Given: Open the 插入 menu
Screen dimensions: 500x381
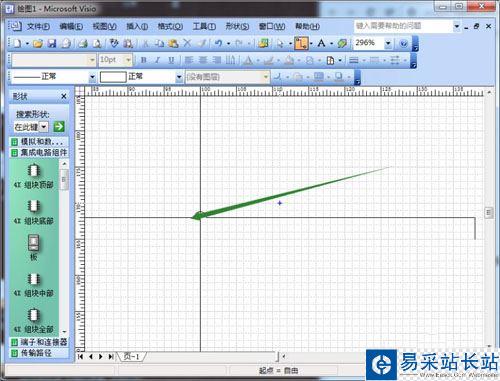Looking at the screenshot, I should click(137, 26).
